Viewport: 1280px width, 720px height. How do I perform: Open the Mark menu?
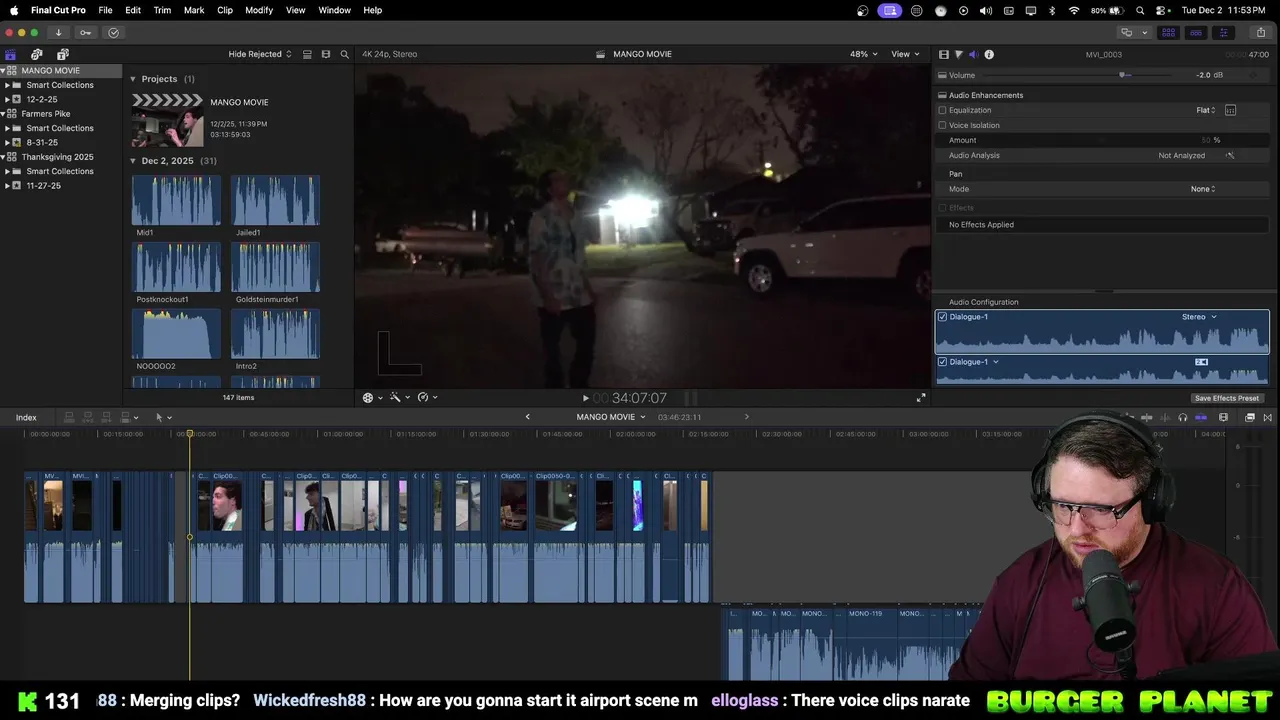[x=194, y=10]
